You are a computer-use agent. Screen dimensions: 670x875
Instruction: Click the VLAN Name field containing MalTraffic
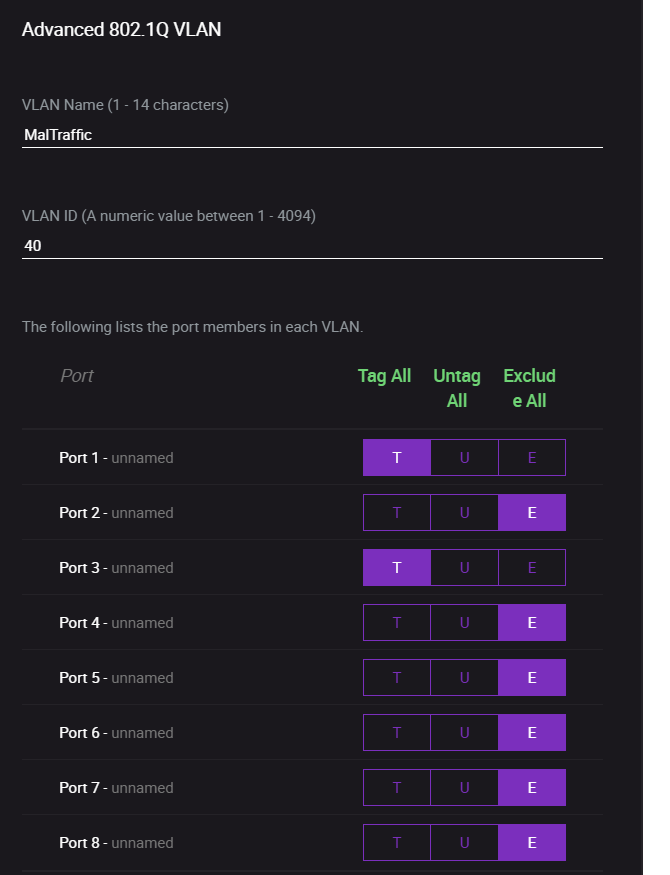(x=312, y=135)
